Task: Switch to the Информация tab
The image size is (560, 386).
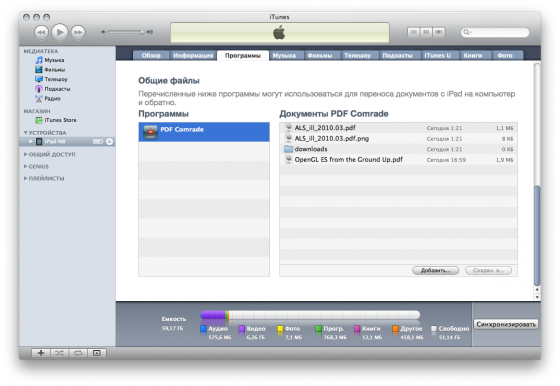Action: click(193, 55)
